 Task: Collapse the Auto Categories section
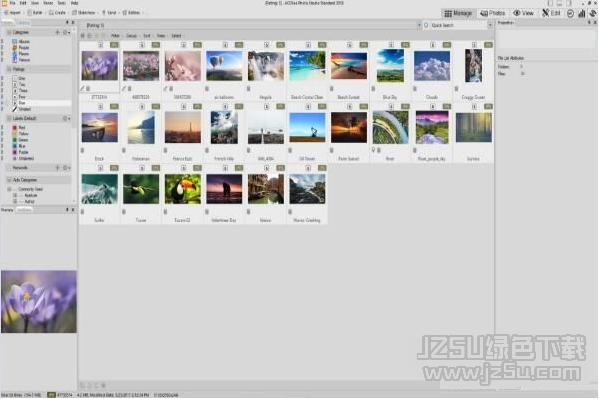(9, 180)
